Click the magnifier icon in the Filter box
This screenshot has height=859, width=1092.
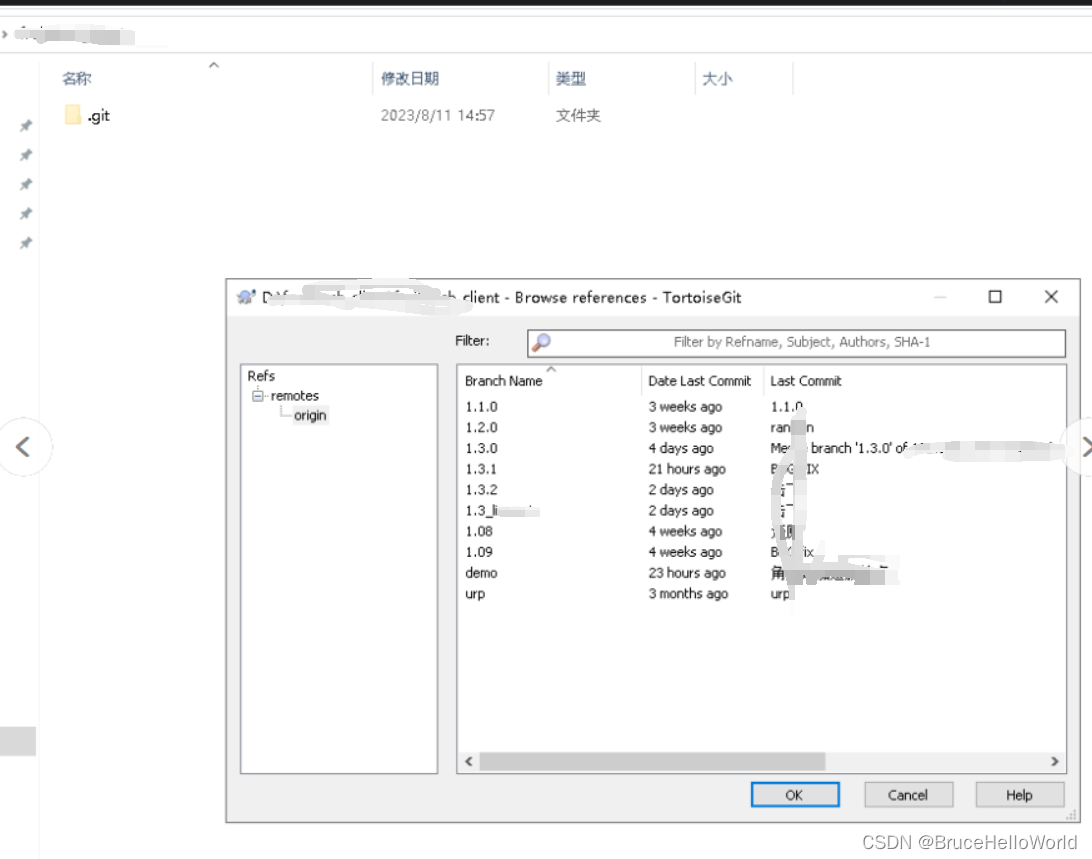(x=543, y=343)
